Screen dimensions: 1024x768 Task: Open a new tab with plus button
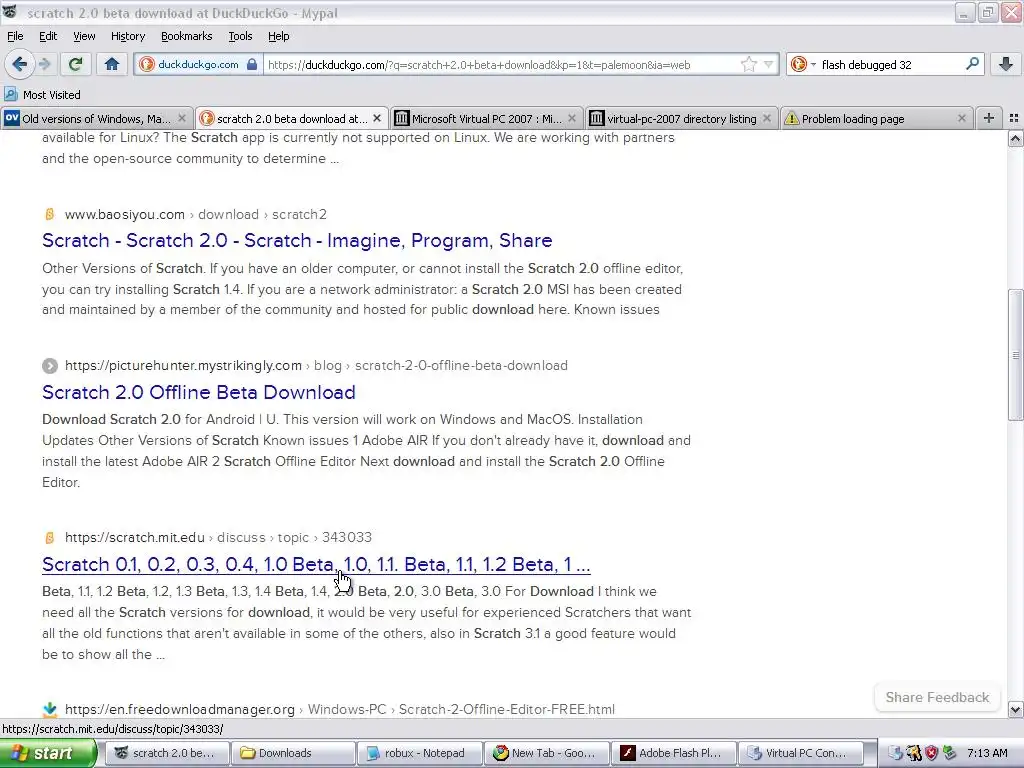coord(989,118)
